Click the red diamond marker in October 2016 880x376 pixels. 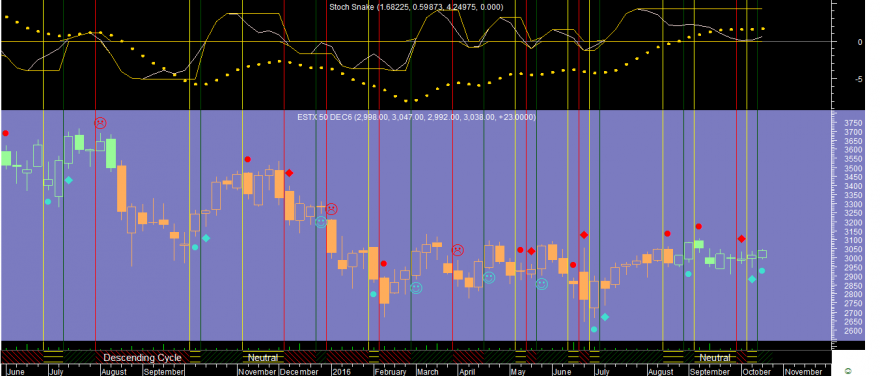(x=741, y=239)
